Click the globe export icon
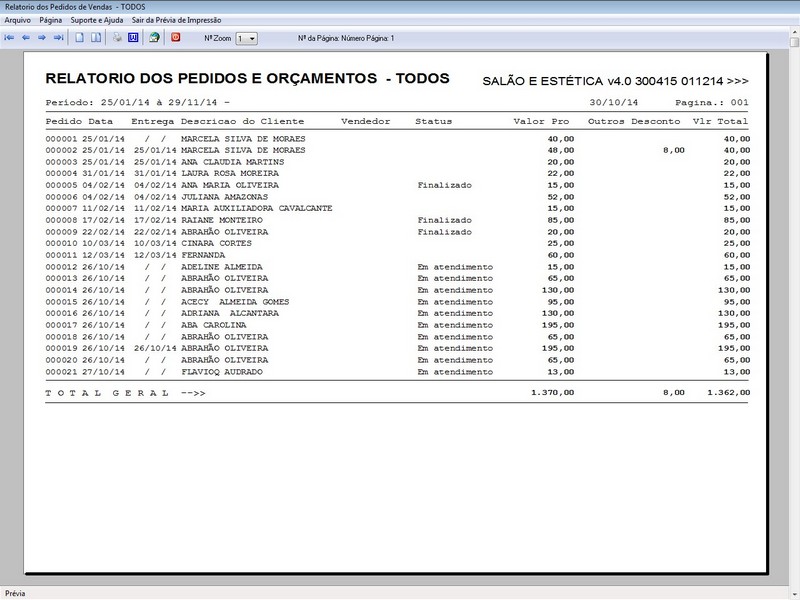The width and height of the screenshot is (800, 600). point(154,38)
